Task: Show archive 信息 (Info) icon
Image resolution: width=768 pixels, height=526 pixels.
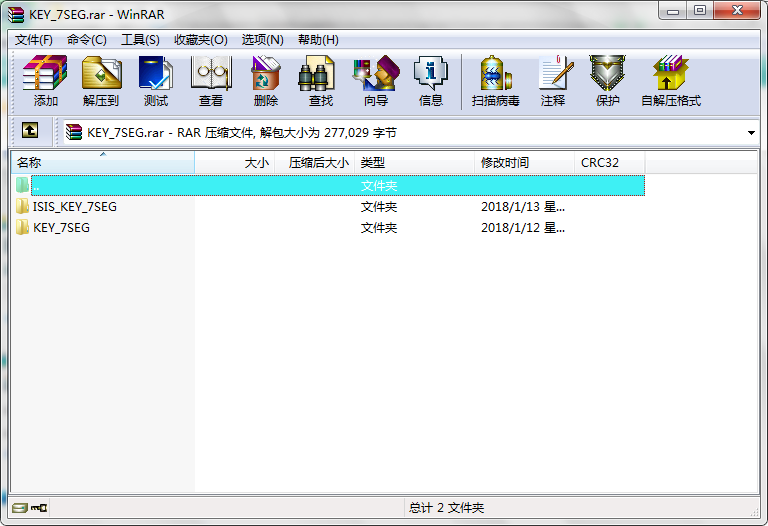Action: pos(431,73)
